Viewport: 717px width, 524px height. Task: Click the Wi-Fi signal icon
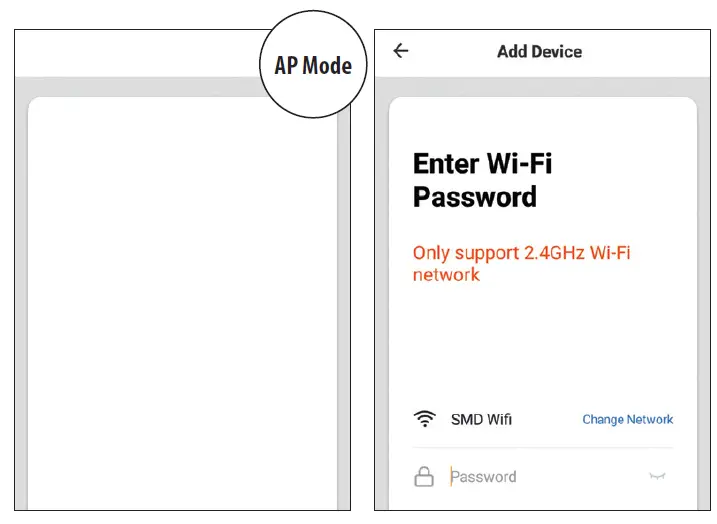point(424,419)
